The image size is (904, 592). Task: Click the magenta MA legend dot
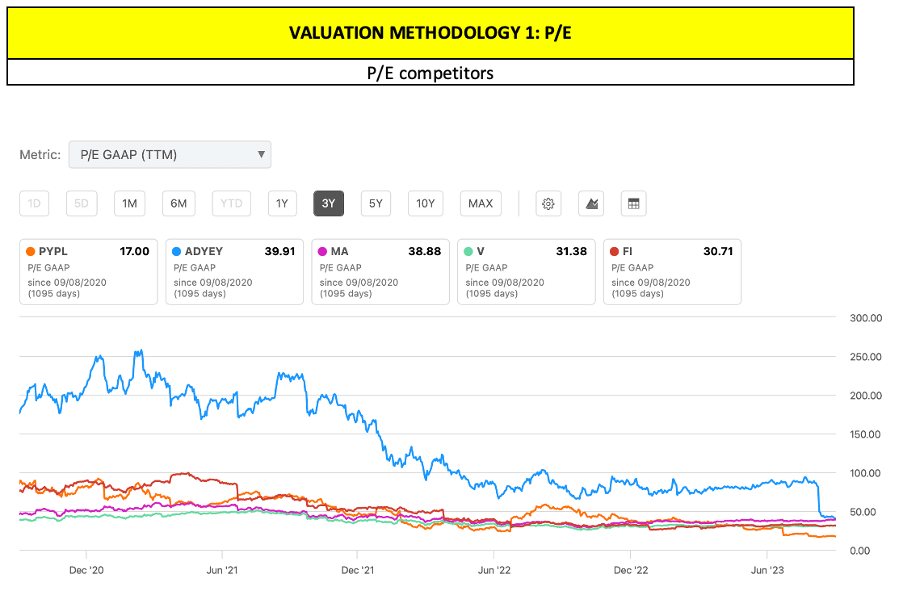(x=323, y=251)
